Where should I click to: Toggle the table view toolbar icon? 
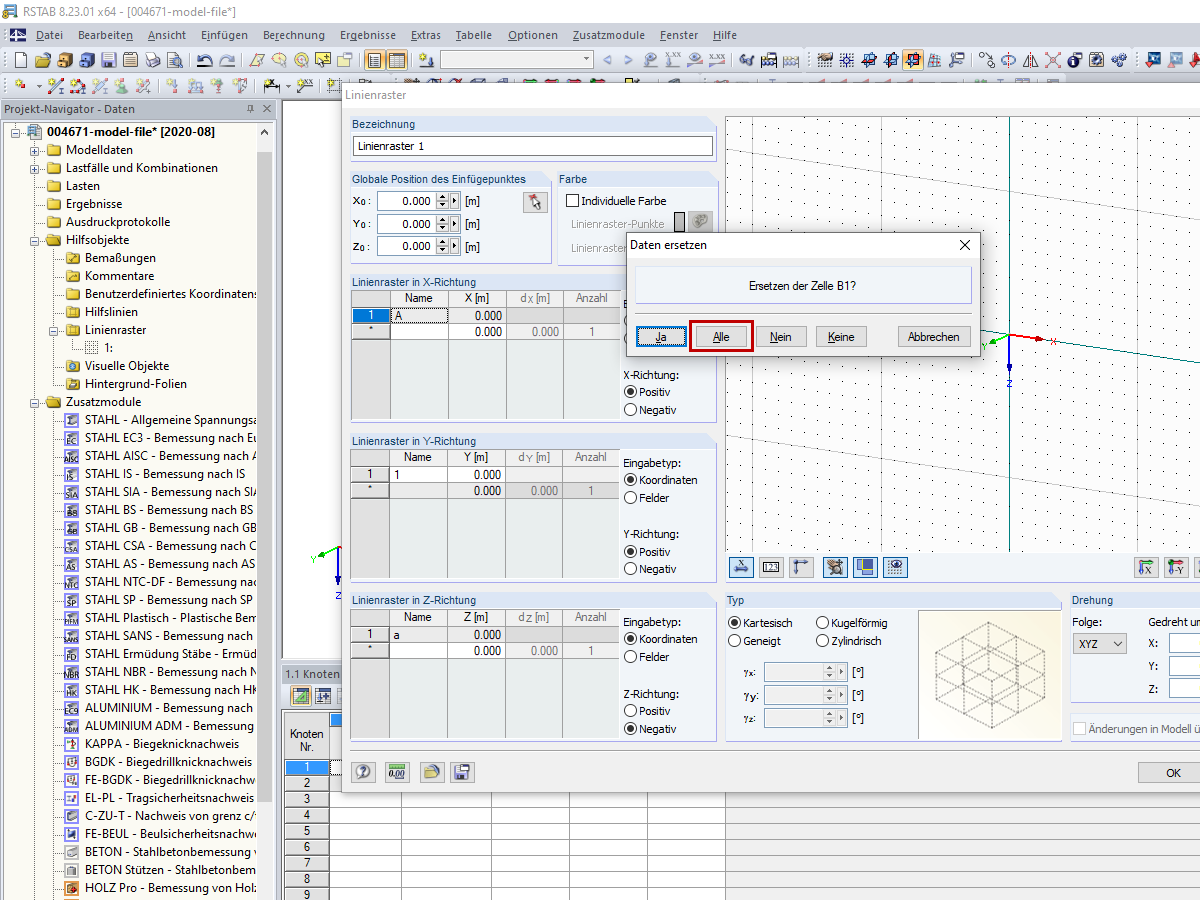(397, 60)
